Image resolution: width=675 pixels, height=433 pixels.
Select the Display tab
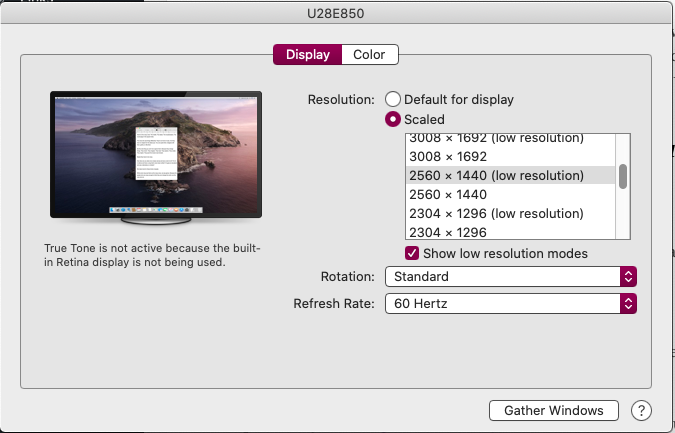coord(307,55)
